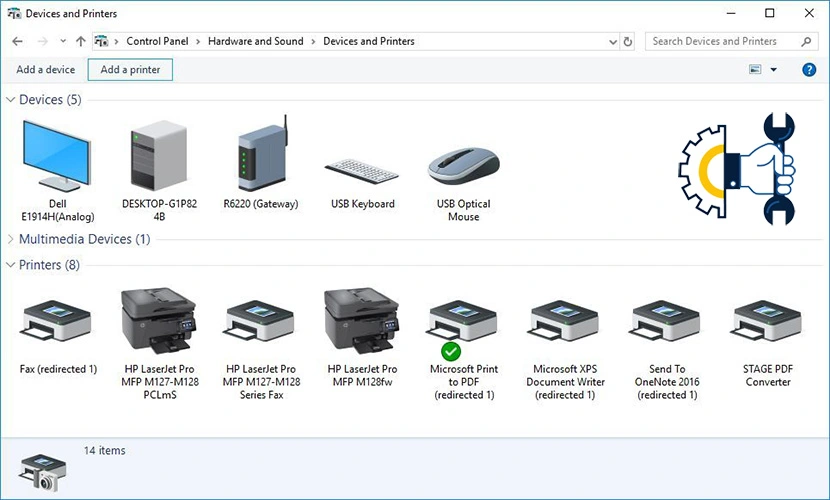Click the Control Panel breadcrumb
830x500 pixels.
(157, 41)
